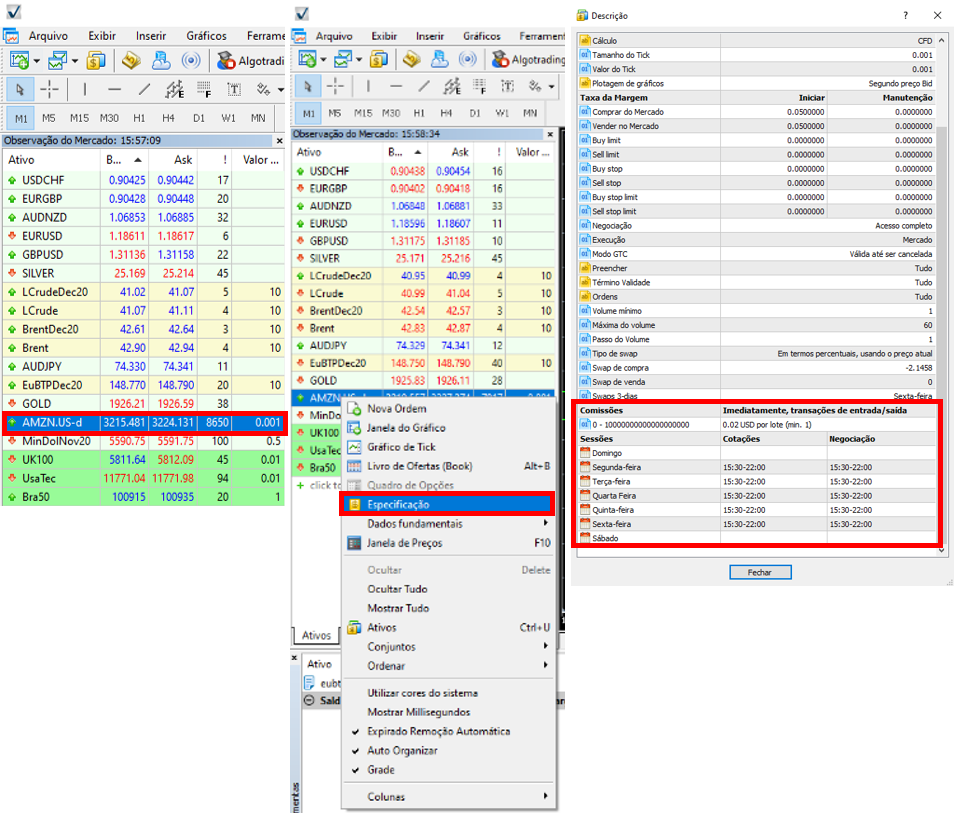Open "Livro de Ofertas (Book)" entry
Screen dimensions: 959x822
[x=448, y=466]
